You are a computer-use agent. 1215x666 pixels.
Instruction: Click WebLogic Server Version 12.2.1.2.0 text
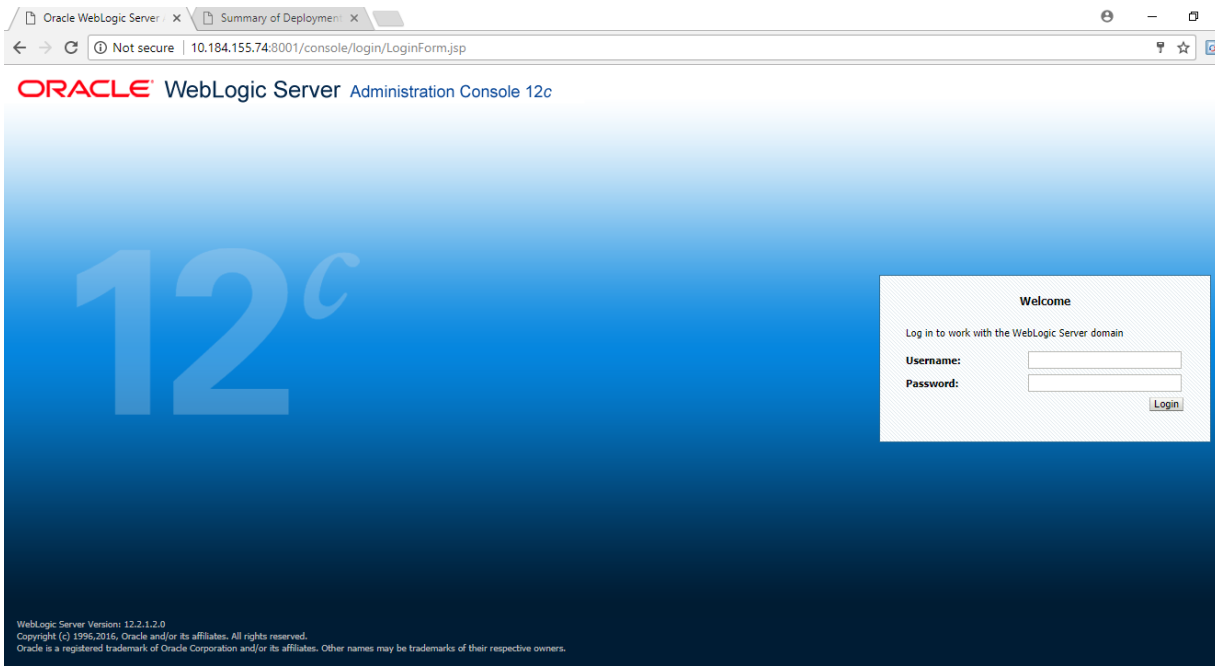pos(91,624)
